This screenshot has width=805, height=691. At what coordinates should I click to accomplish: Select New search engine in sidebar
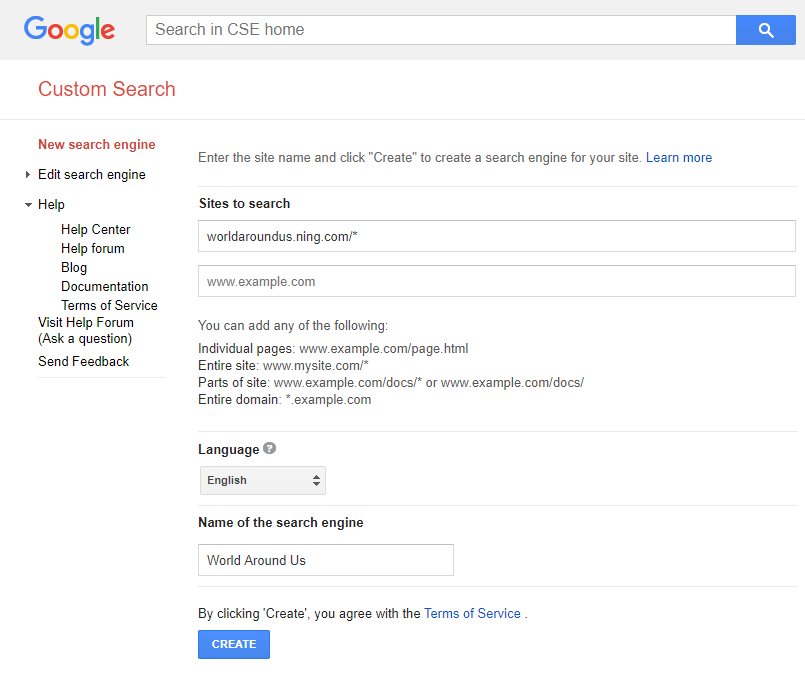(97, 144)
